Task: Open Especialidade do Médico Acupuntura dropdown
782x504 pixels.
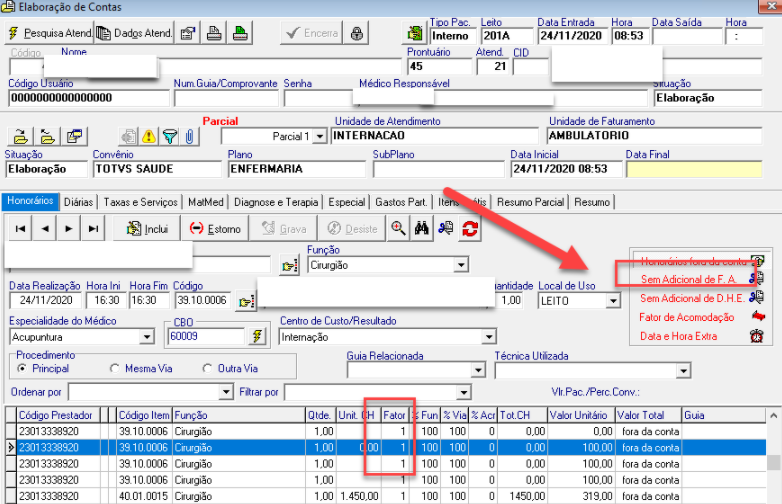Action: point(146,337)
